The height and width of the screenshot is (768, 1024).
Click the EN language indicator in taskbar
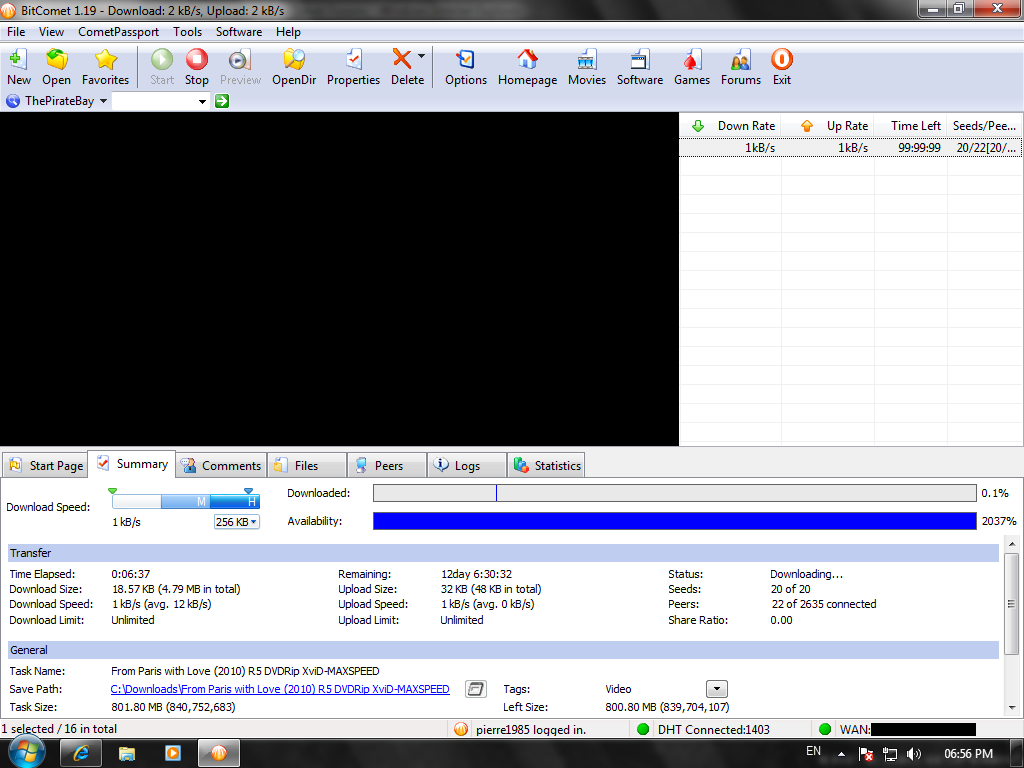pos(813,751)
